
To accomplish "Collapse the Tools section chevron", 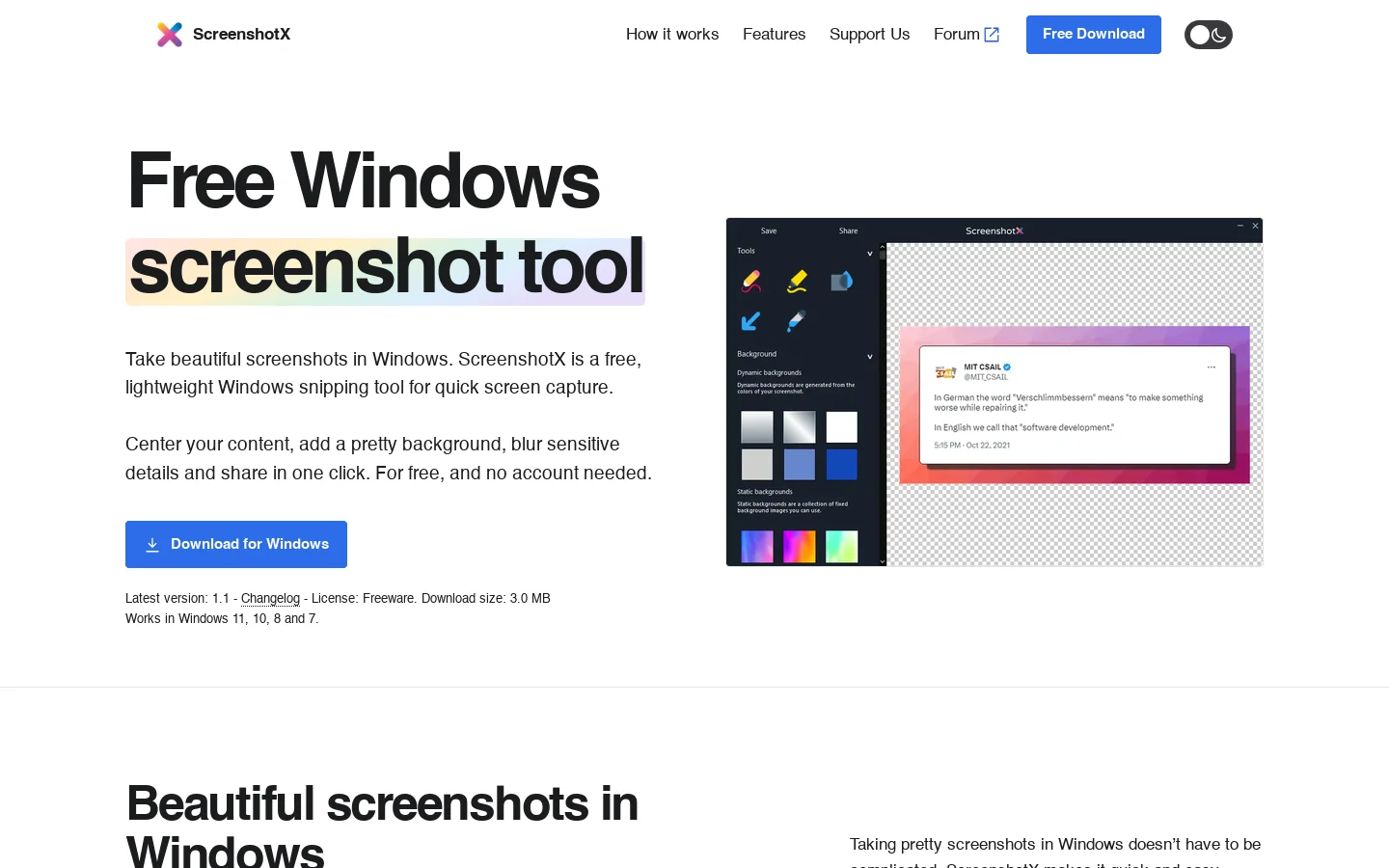I will (x=869, y=254).
